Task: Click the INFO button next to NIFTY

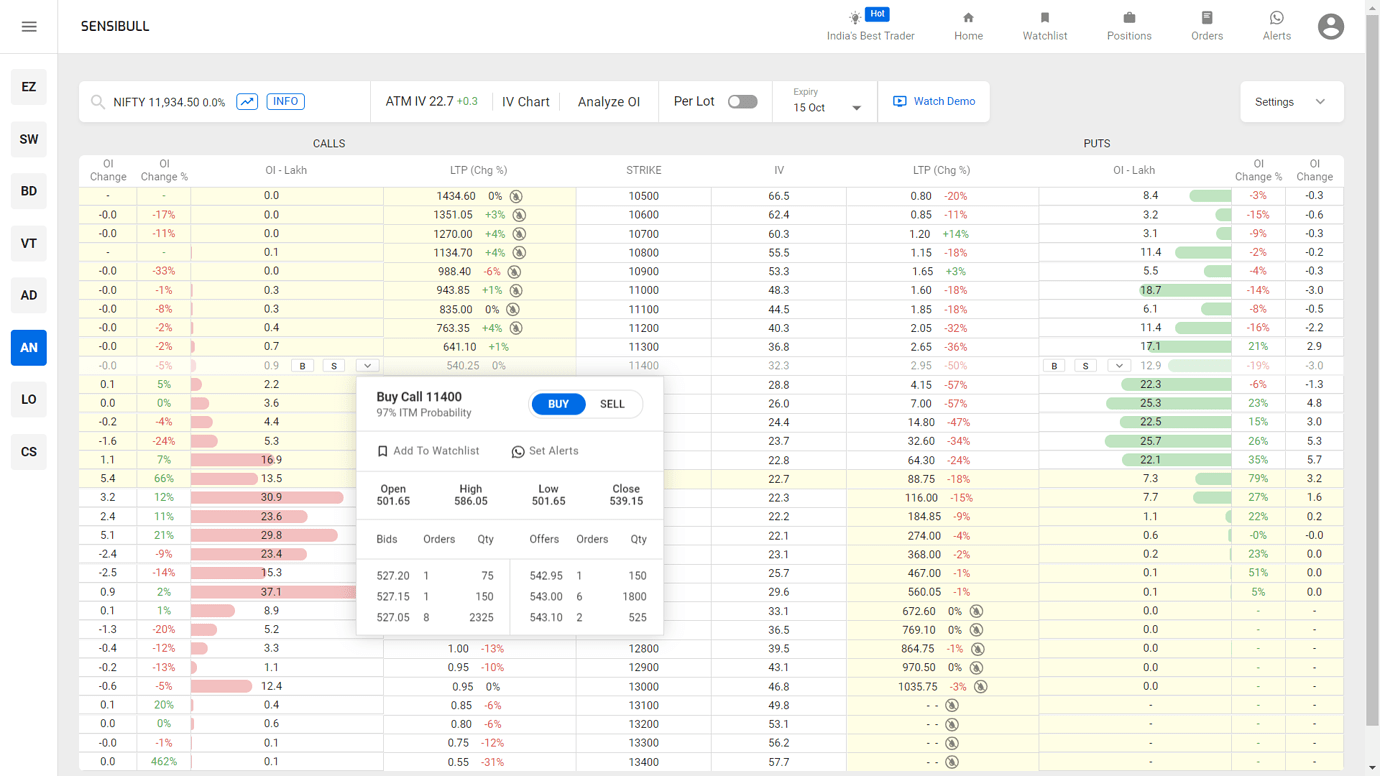Action: tap(286, 102)
